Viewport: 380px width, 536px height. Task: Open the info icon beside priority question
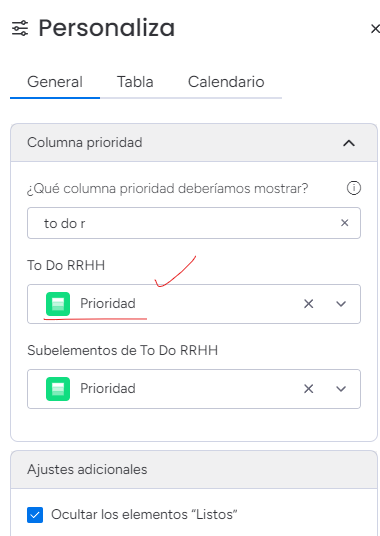point(354,188)
